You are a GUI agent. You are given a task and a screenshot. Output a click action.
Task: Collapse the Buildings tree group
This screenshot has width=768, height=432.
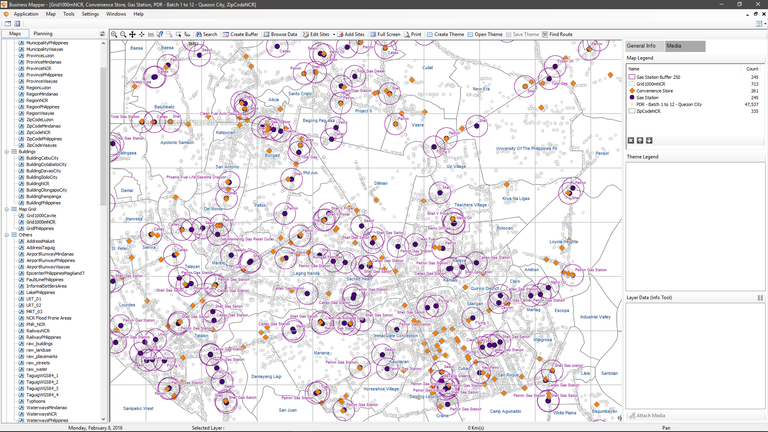[7, 152]
